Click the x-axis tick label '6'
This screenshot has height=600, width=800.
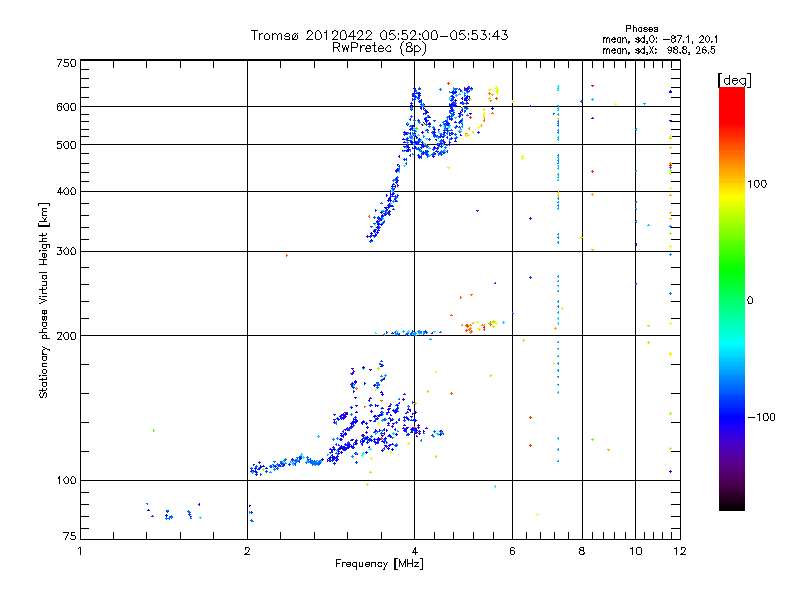coord(512,551)
